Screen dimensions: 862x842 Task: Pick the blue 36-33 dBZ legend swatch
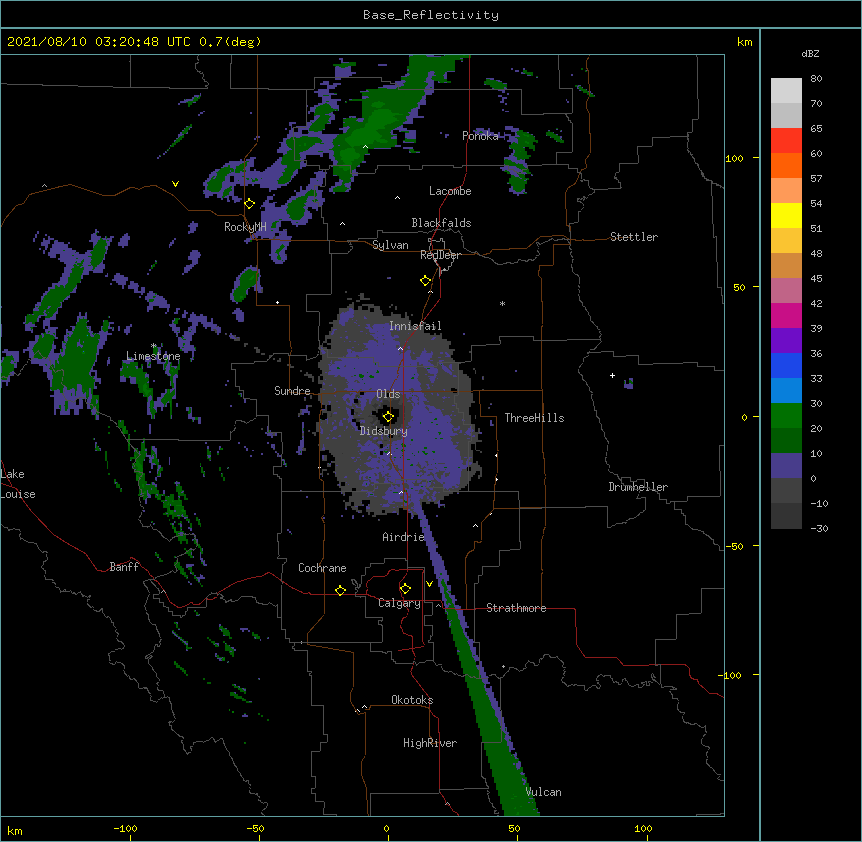click(786, 365)
